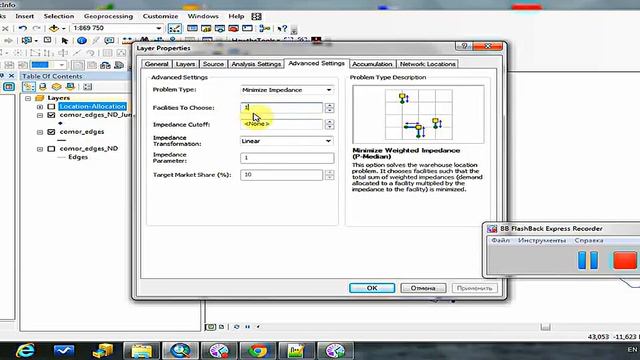Open Файл menu in FlashBack Recorder
This screenshot has height=360, width=640.
coord(500,240)
